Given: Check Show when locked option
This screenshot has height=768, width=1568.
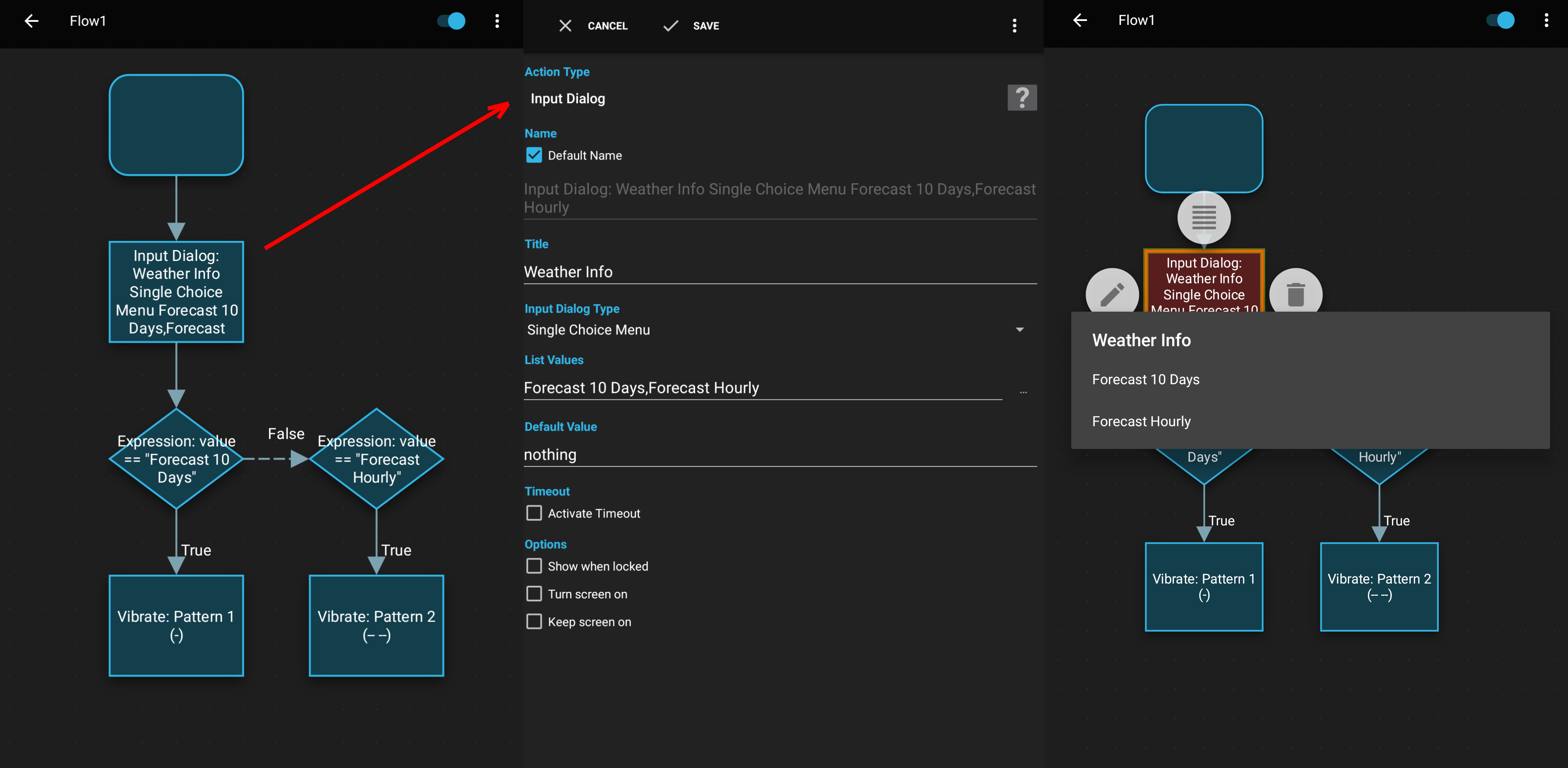Looking at the screenshot, I should (x=534, y=566).
